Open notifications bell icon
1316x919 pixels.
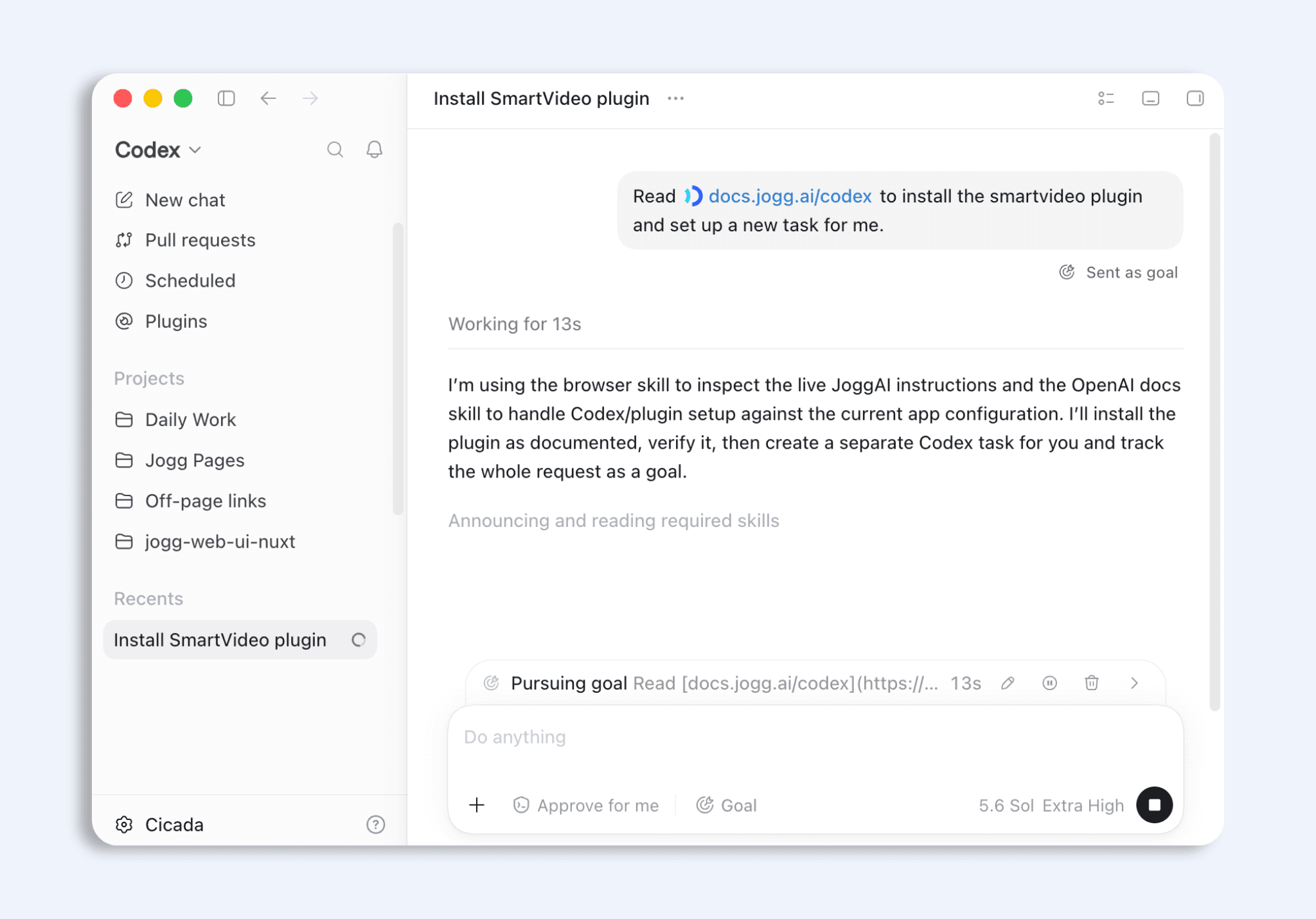[375, 150]
